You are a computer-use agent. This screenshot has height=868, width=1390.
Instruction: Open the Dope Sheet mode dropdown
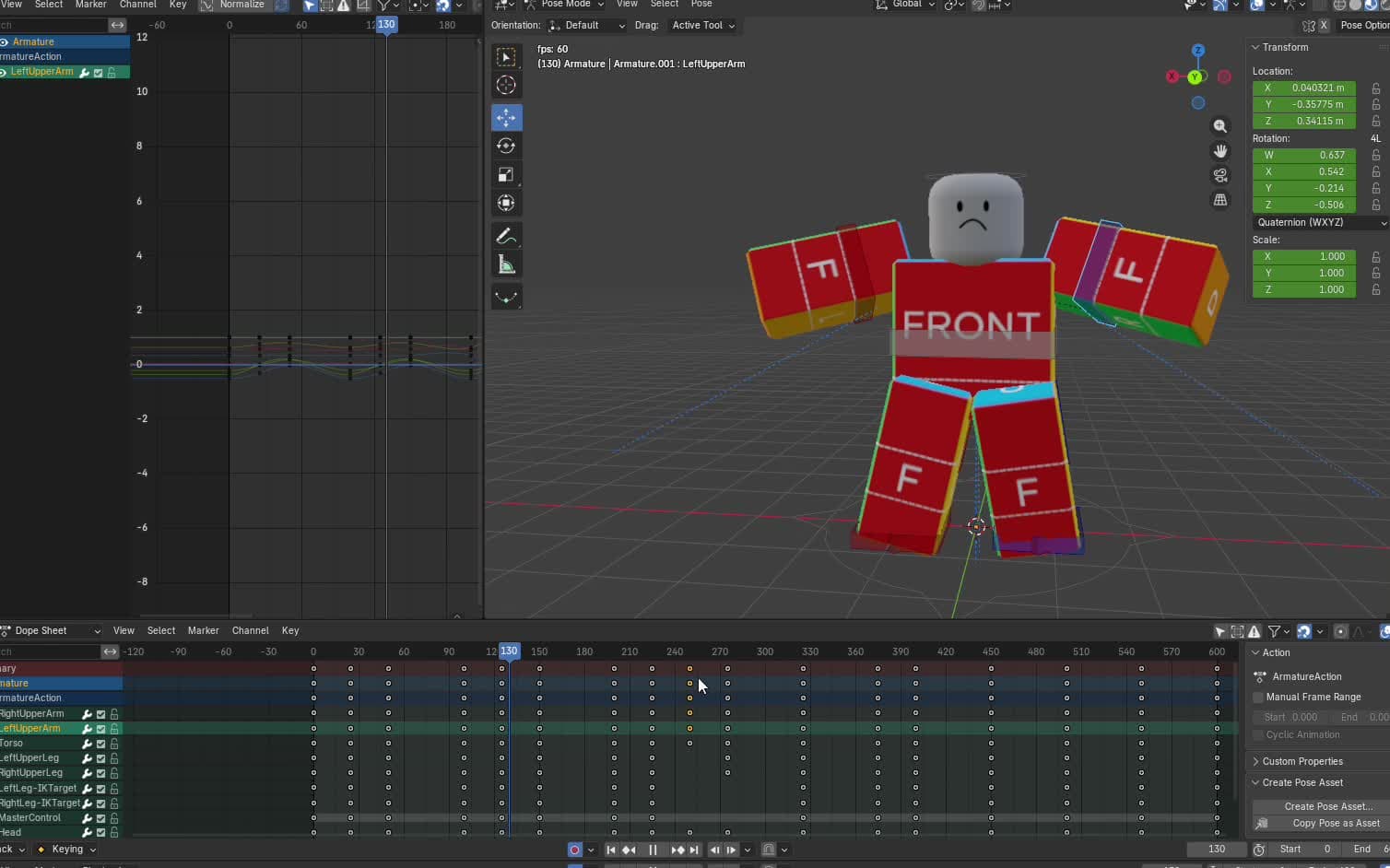point(51,631)
